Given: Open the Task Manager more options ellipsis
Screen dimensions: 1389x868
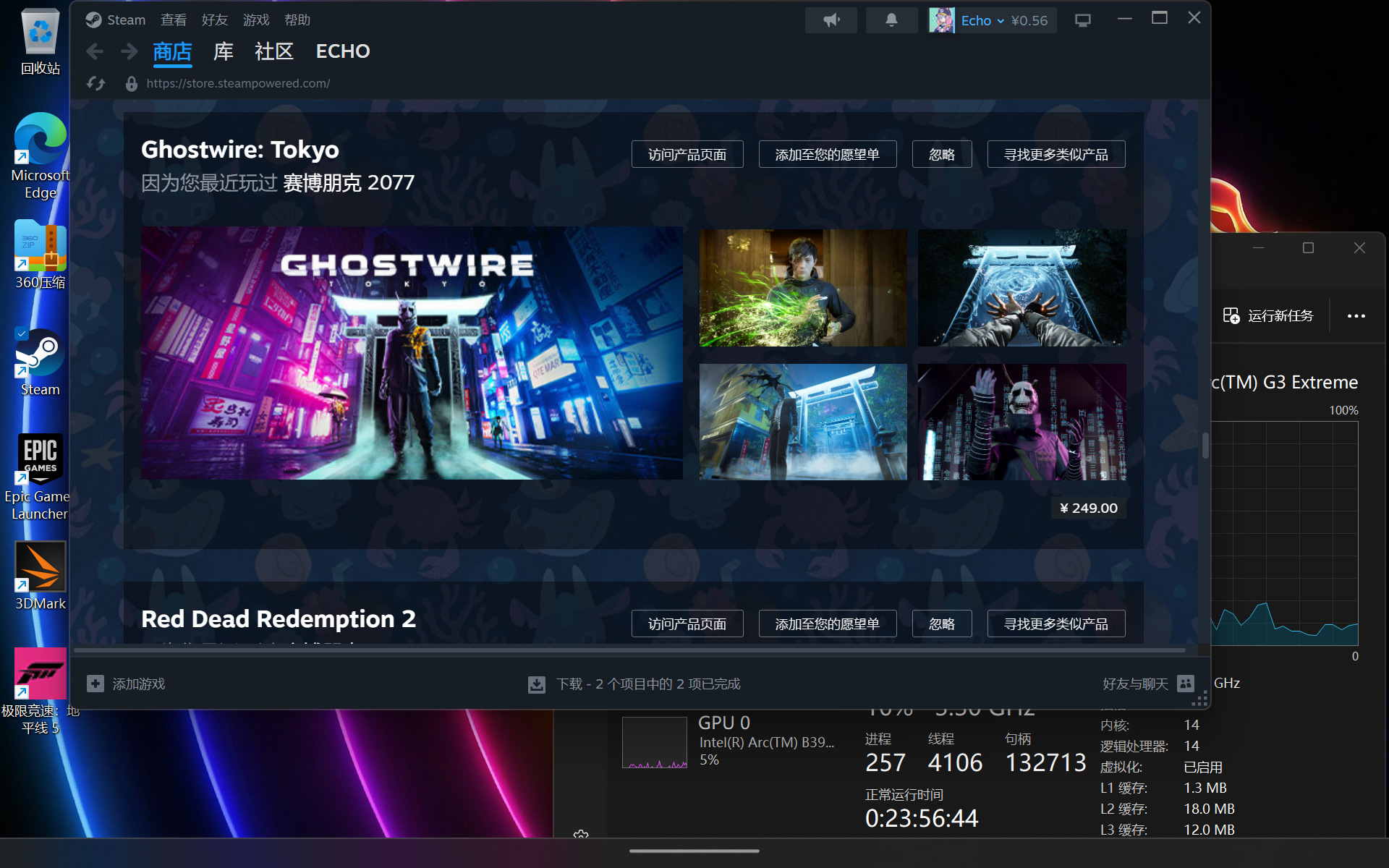Looking at the screenshot, I should point(1356,316).
